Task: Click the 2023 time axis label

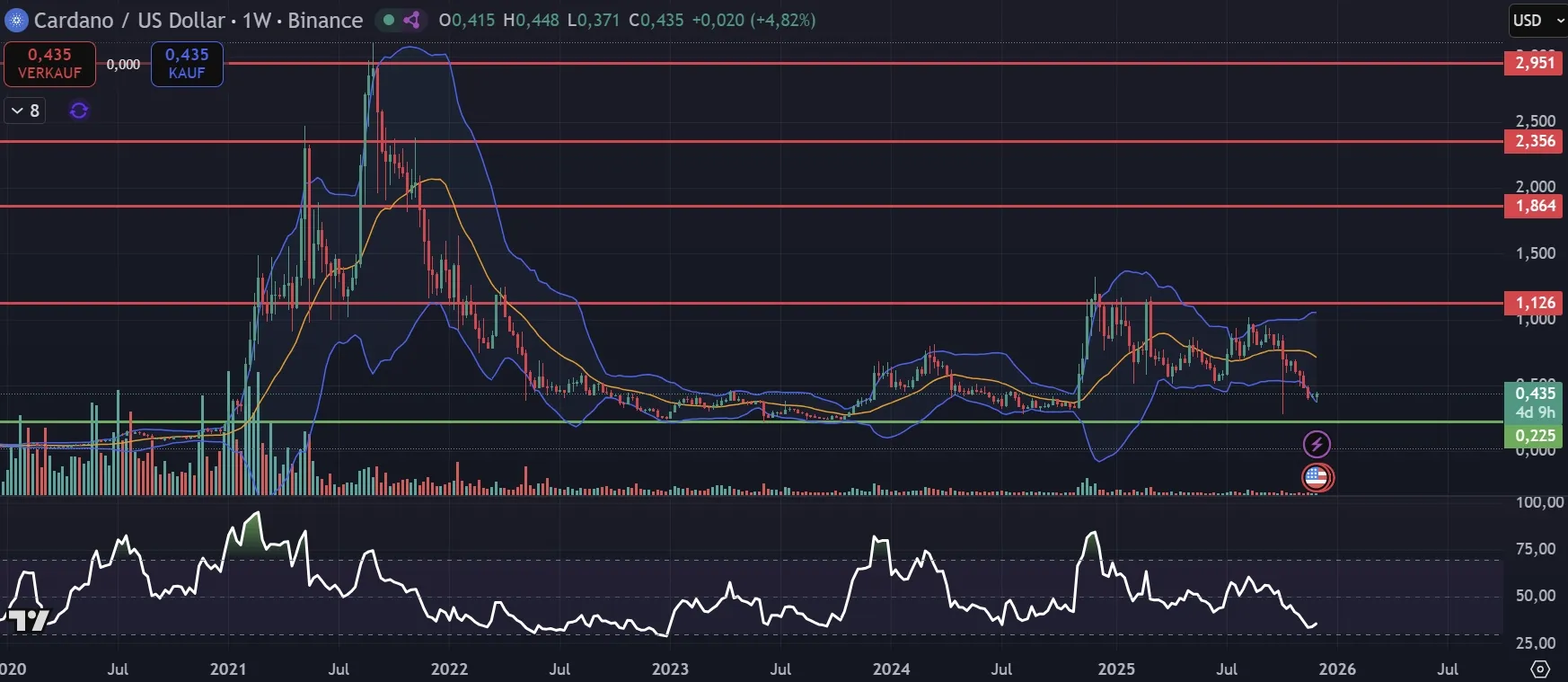Action: pos(670,669)
